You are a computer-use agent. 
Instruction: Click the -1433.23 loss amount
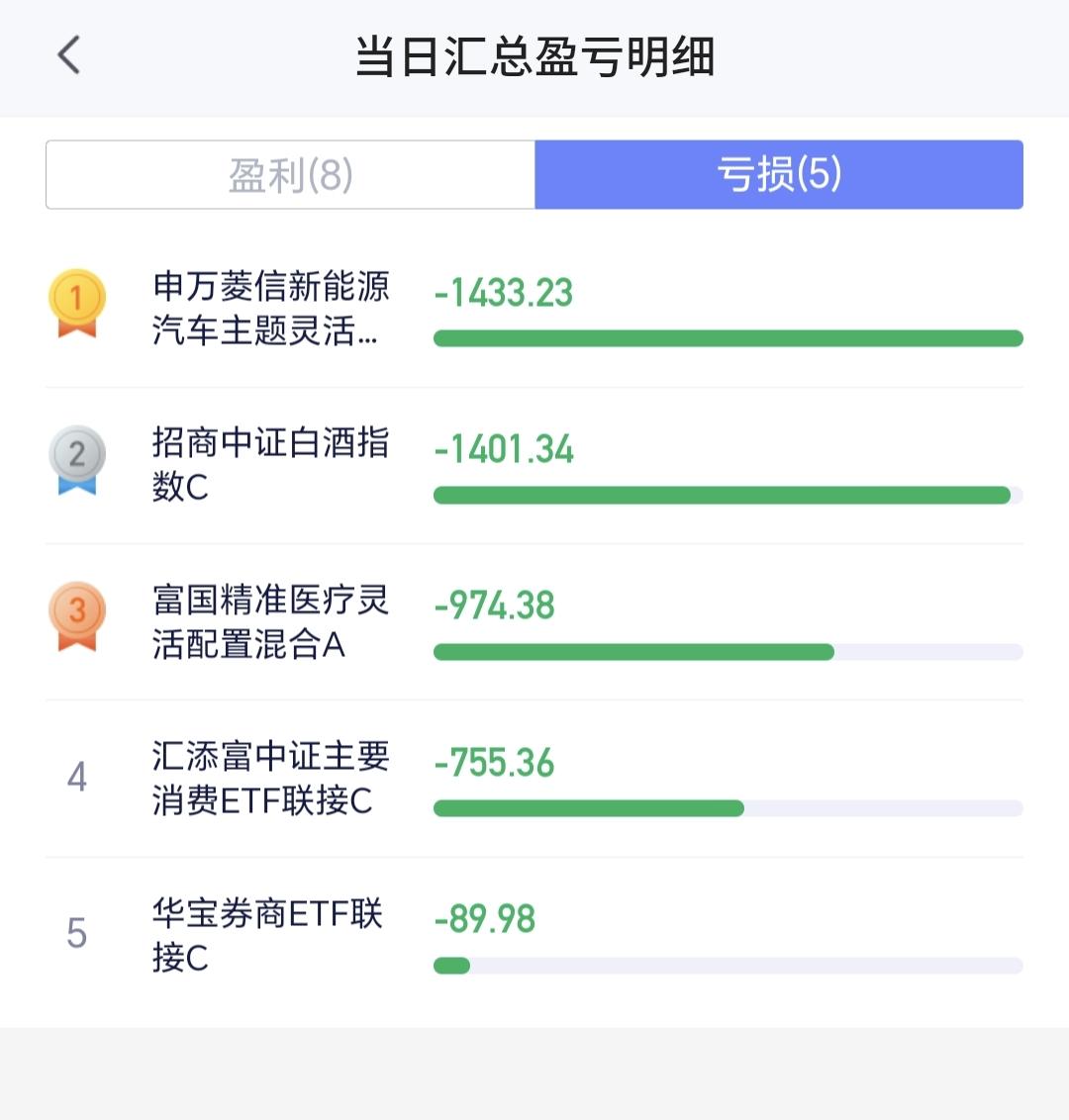(x=504, y=293)
